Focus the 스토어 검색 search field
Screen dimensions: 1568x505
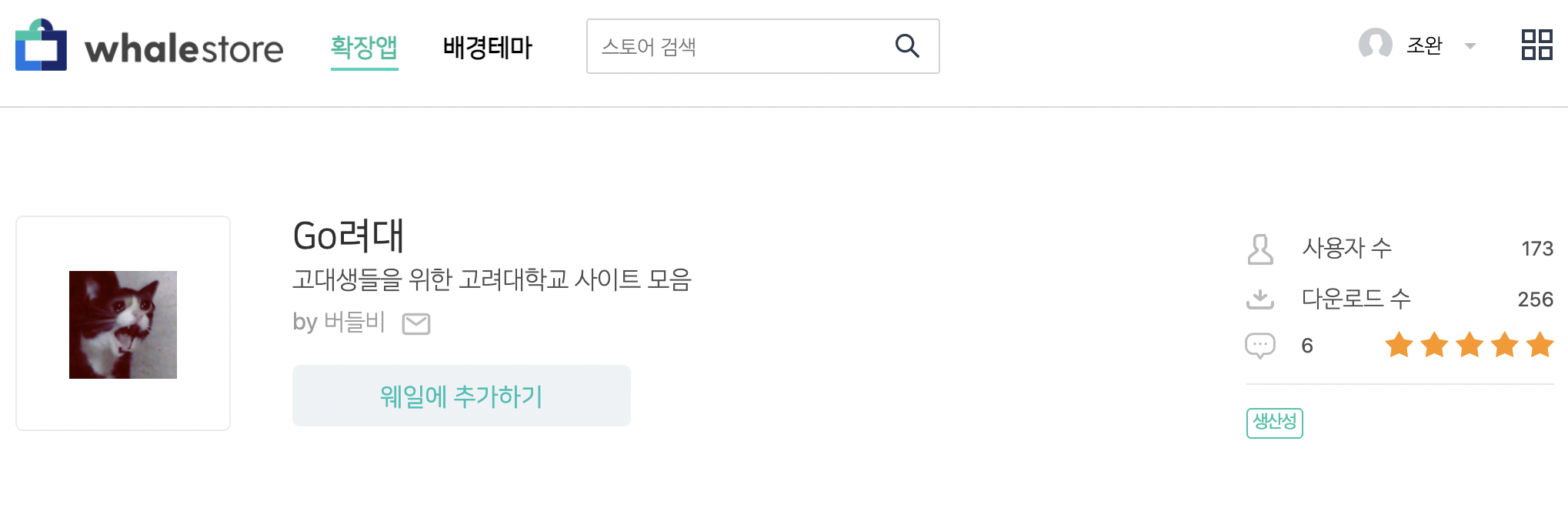point(739,46)
